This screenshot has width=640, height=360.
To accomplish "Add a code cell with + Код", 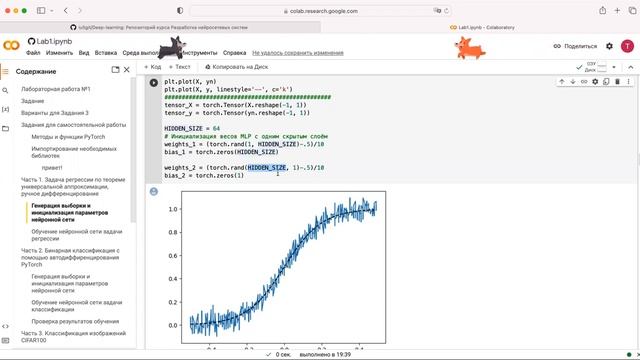I will [x=153, y=67].
